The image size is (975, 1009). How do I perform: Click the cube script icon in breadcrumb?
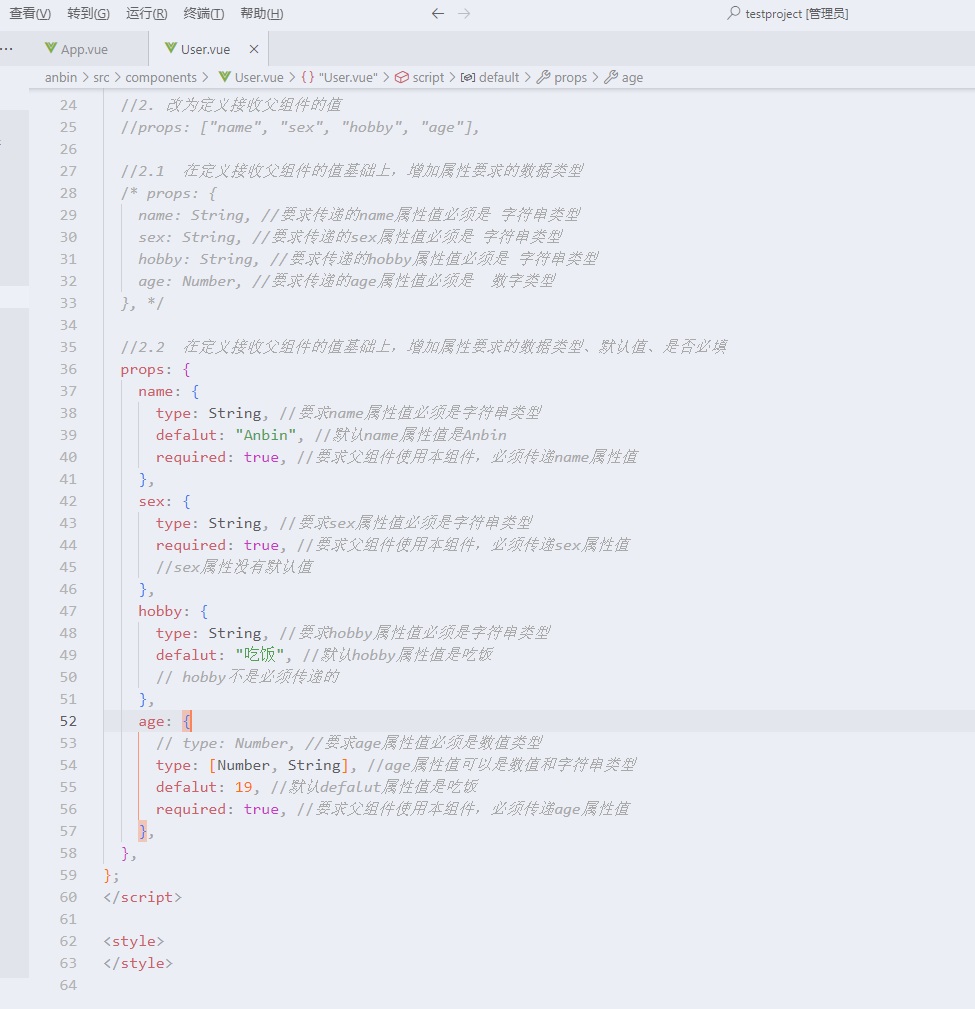tap(402, 77)
